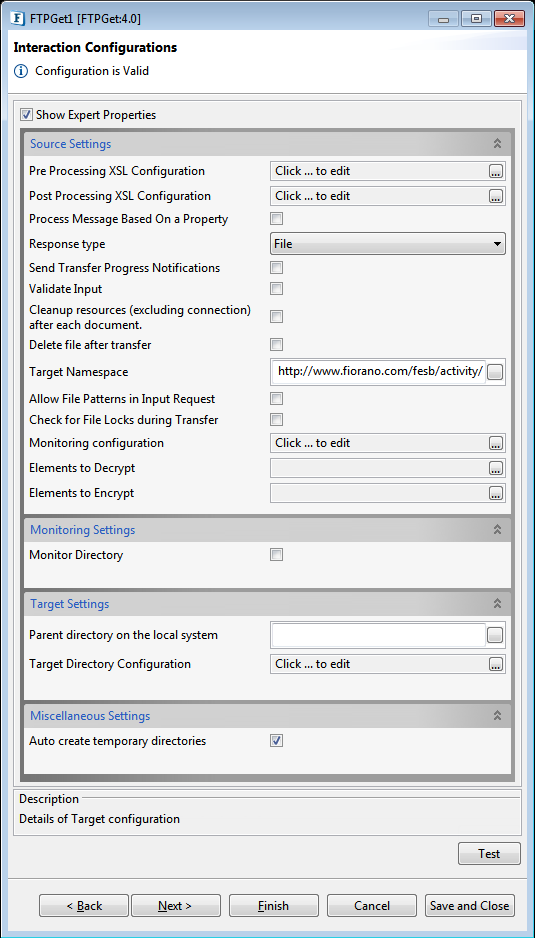Click the Test button
This screenshot has width=535, height=938.
489,854
